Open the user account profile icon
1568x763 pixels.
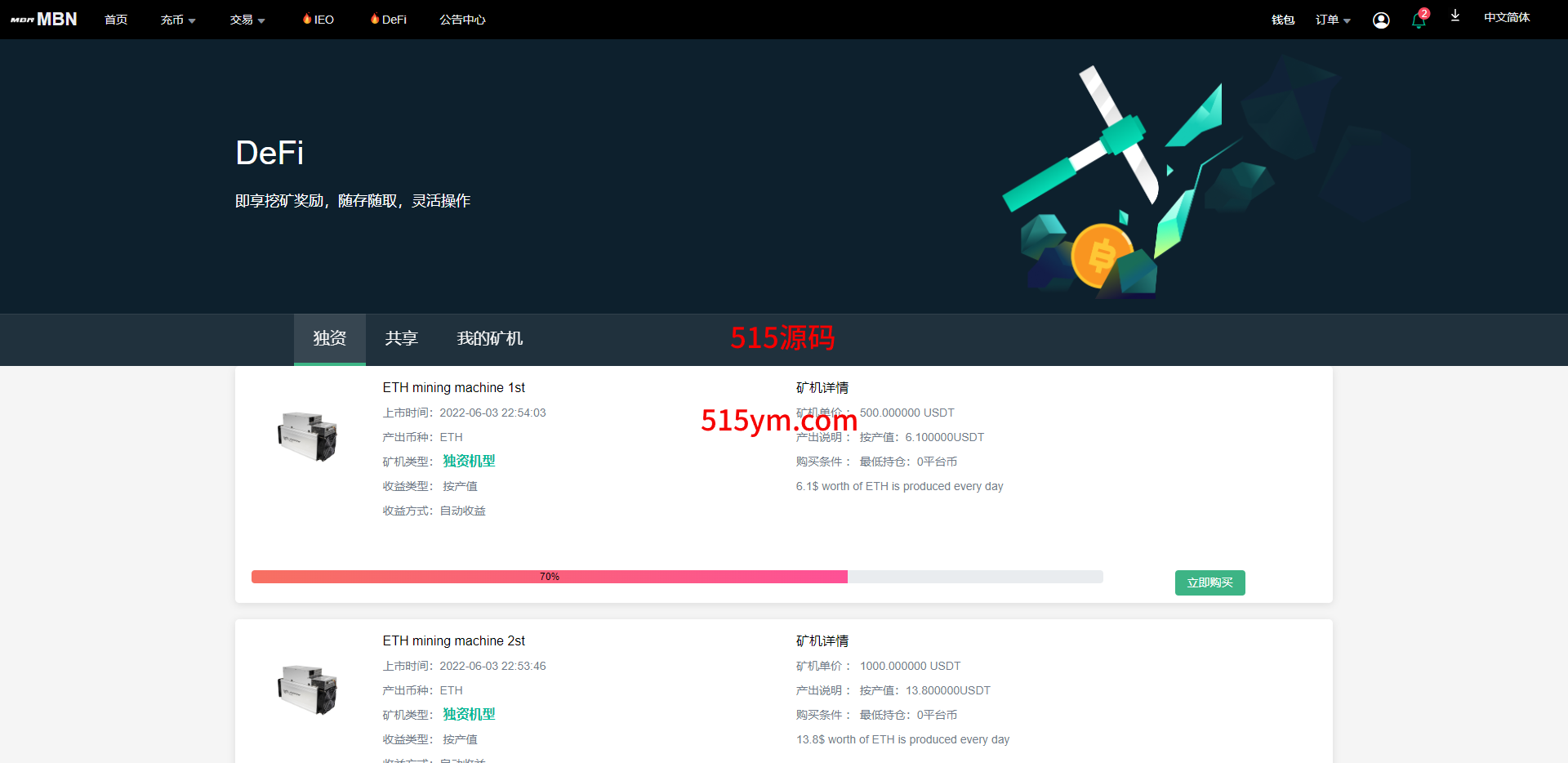tap(1381, 20)
